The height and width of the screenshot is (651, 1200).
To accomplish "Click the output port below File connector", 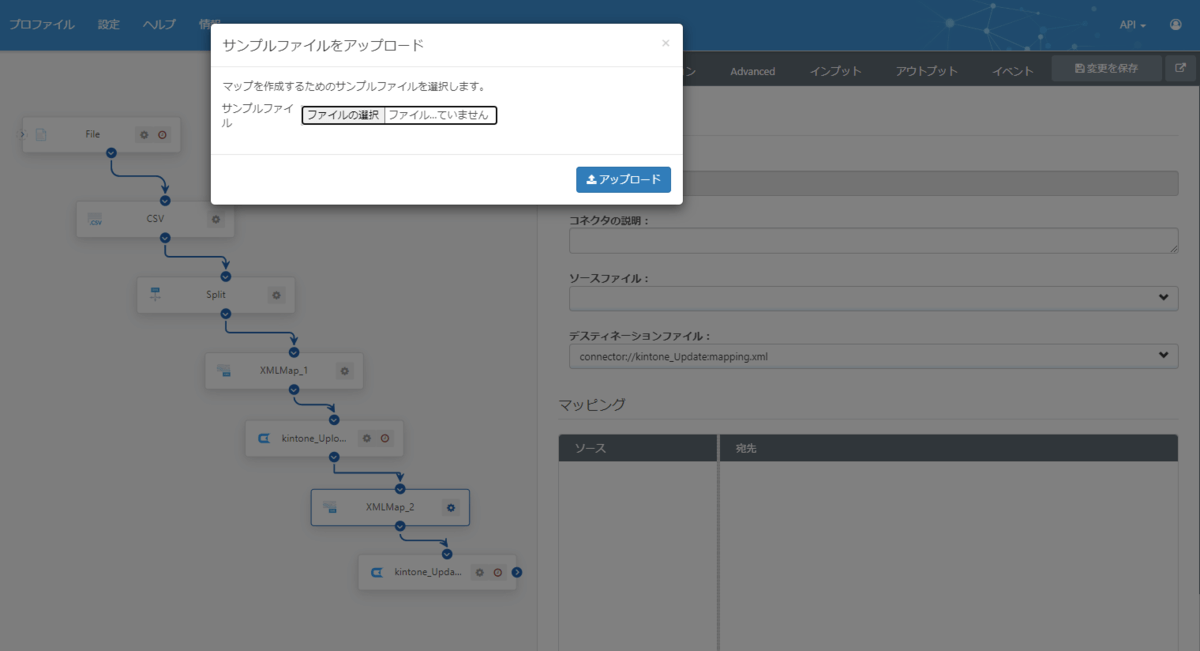I will pos(111,153).
